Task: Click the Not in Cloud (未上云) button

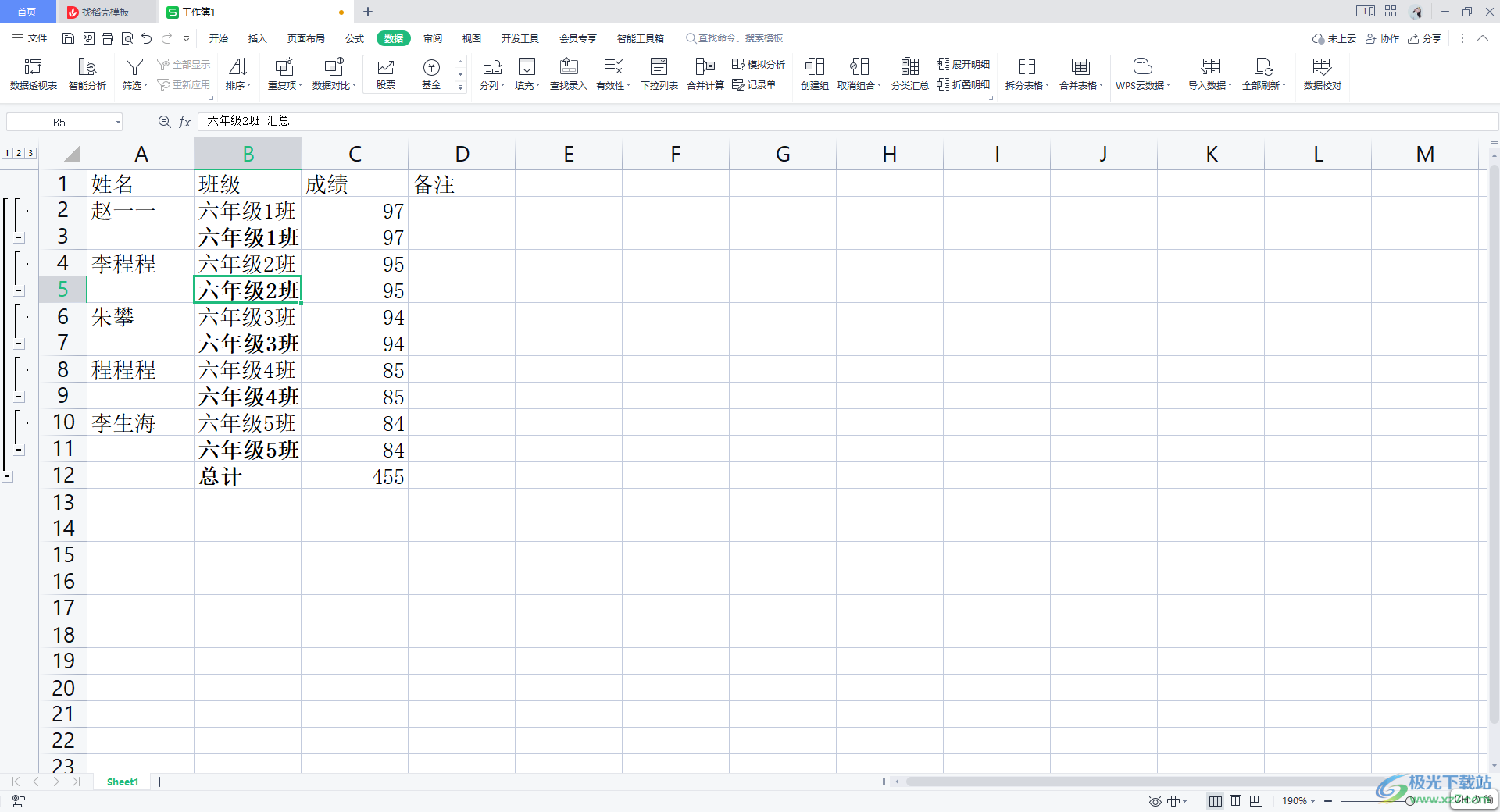Action: [x=1334, y=38]
